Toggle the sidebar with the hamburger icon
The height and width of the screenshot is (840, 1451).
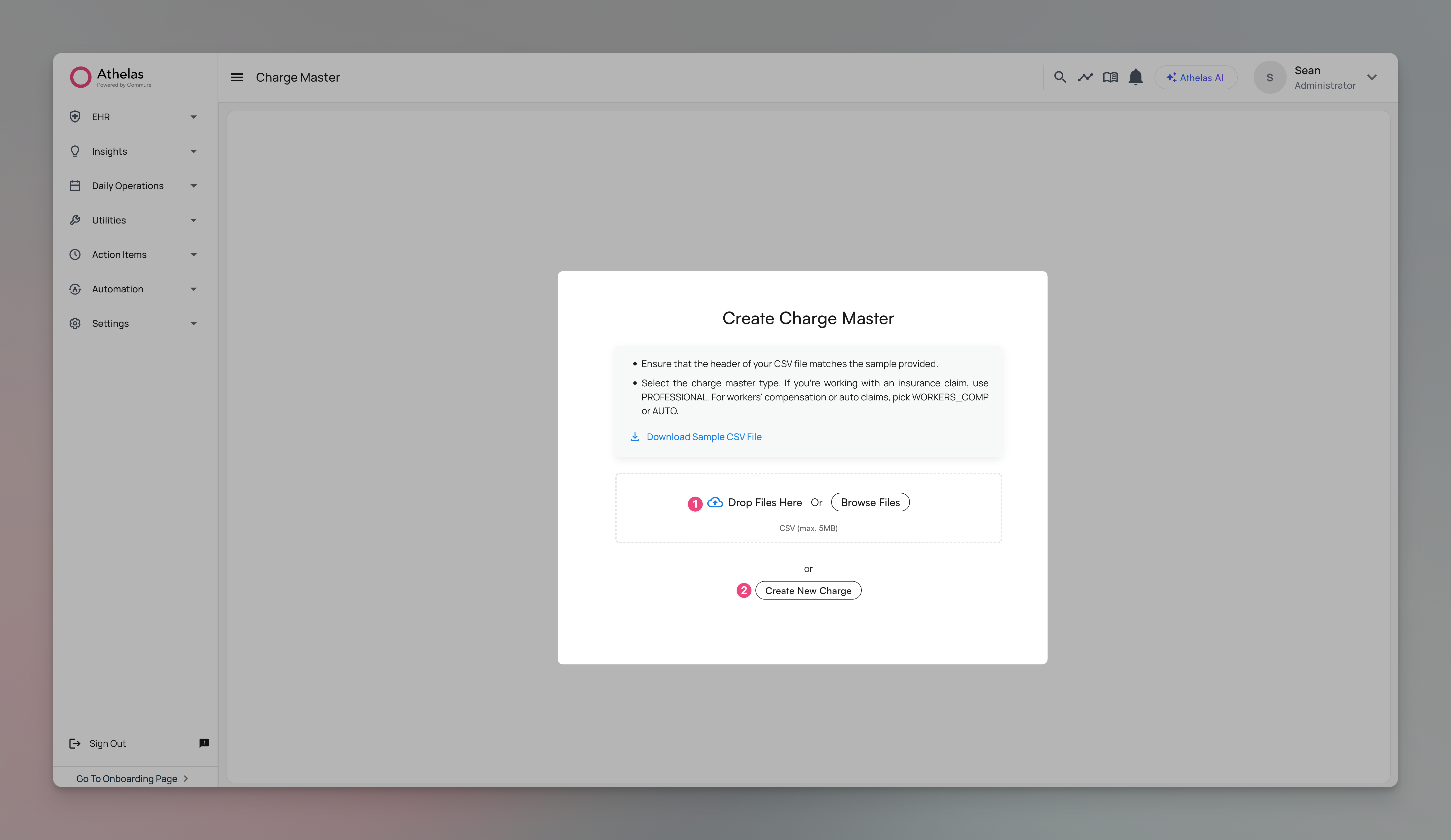[x=237, y=77]
